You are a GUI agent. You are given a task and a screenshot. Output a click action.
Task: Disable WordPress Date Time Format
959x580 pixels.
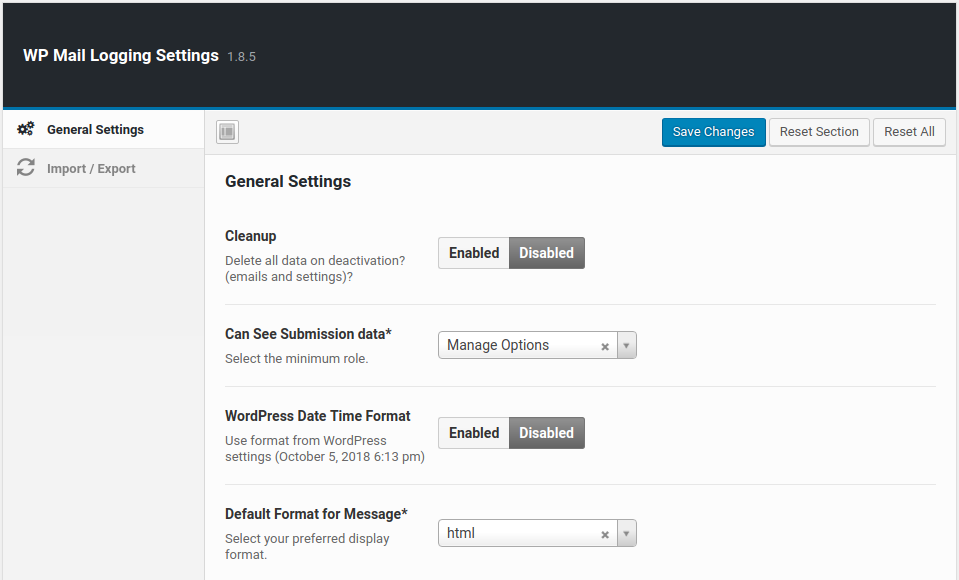(546, 433)
